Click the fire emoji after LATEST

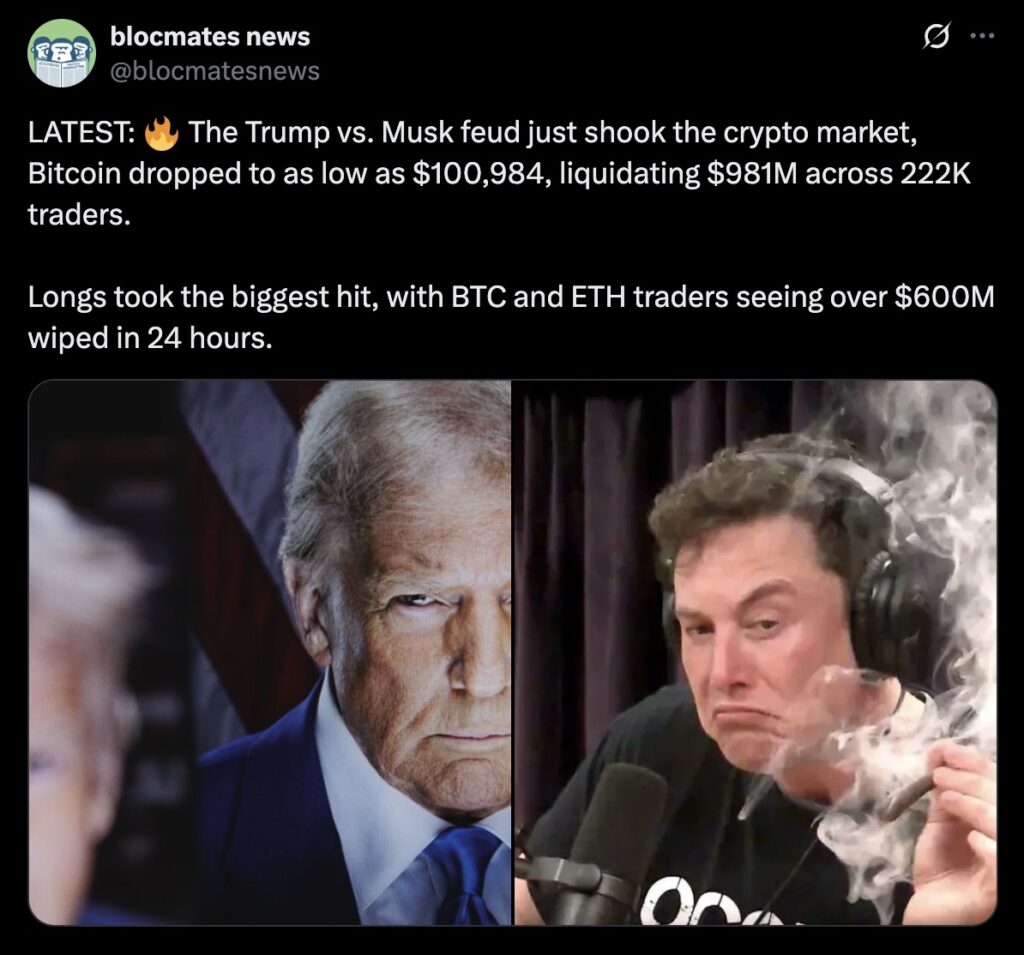coord(161,133)
